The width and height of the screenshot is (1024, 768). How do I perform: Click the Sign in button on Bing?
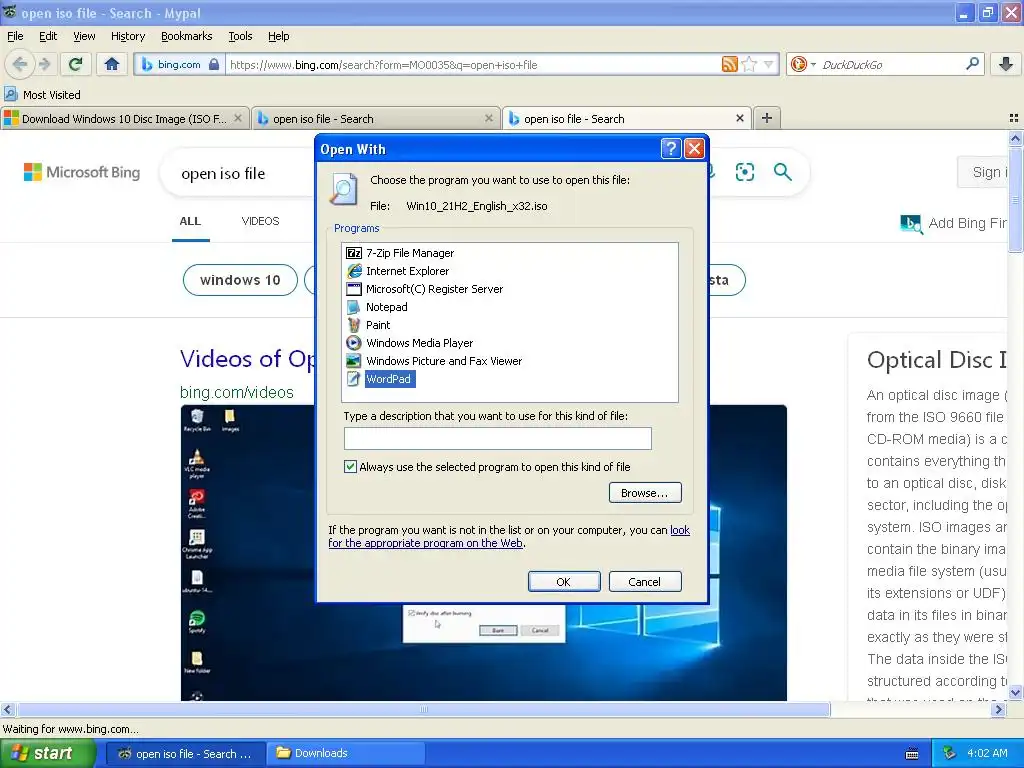click(x=985, y=172)
